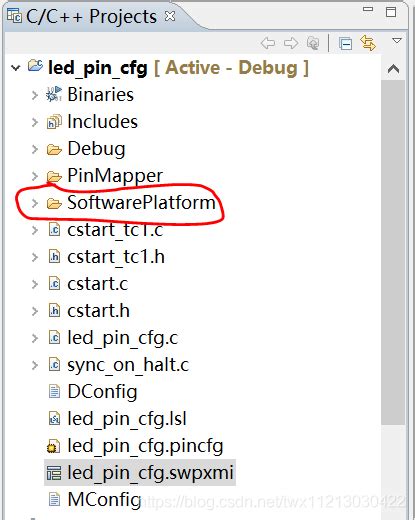
Task: Collapse the led_pin_cfg project node
Action: [15, 68]
